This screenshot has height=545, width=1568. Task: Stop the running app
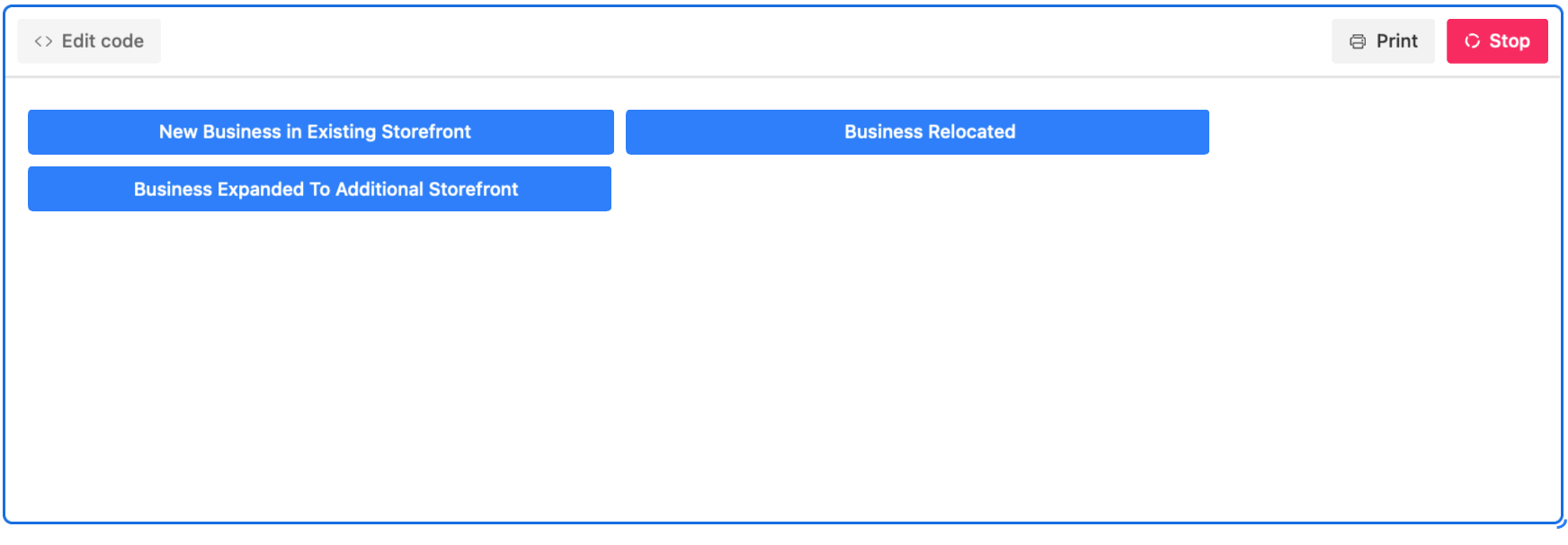tap(1497, 41)
